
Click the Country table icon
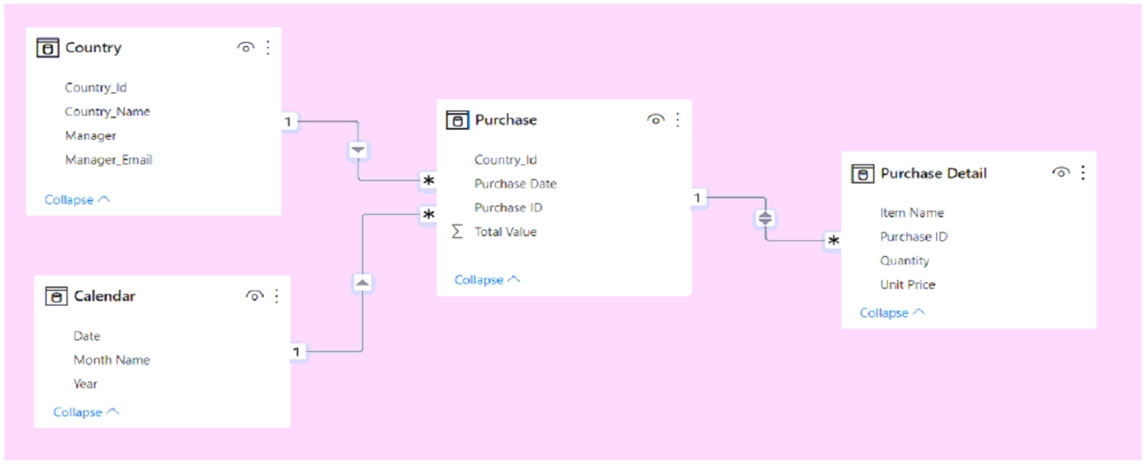[47, 48]
